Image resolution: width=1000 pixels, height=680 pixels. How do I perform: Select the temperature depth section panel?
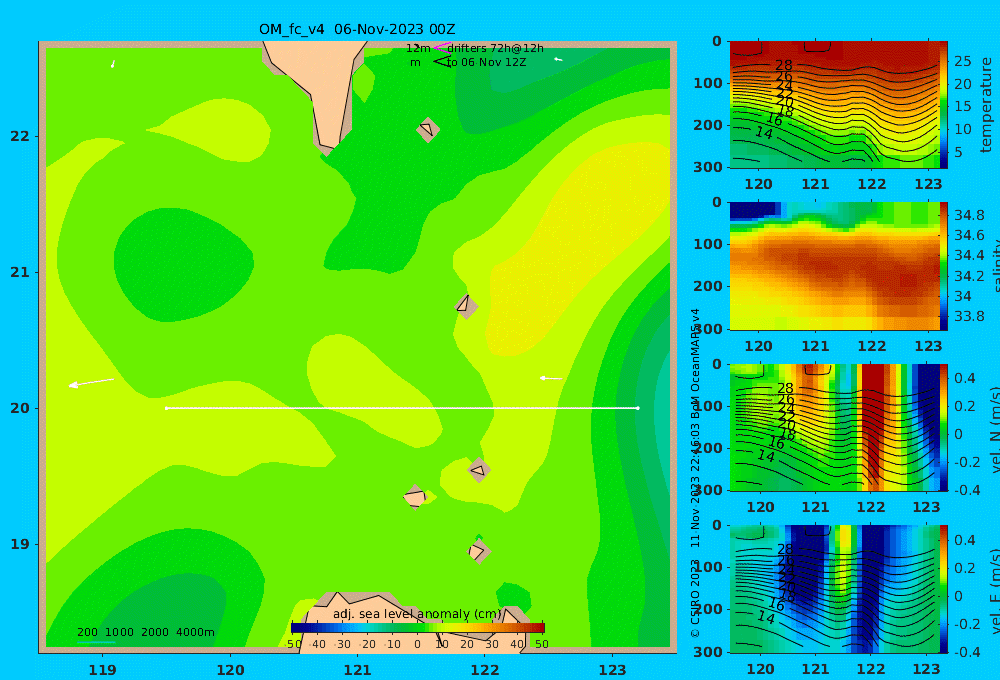pos(834,105)
